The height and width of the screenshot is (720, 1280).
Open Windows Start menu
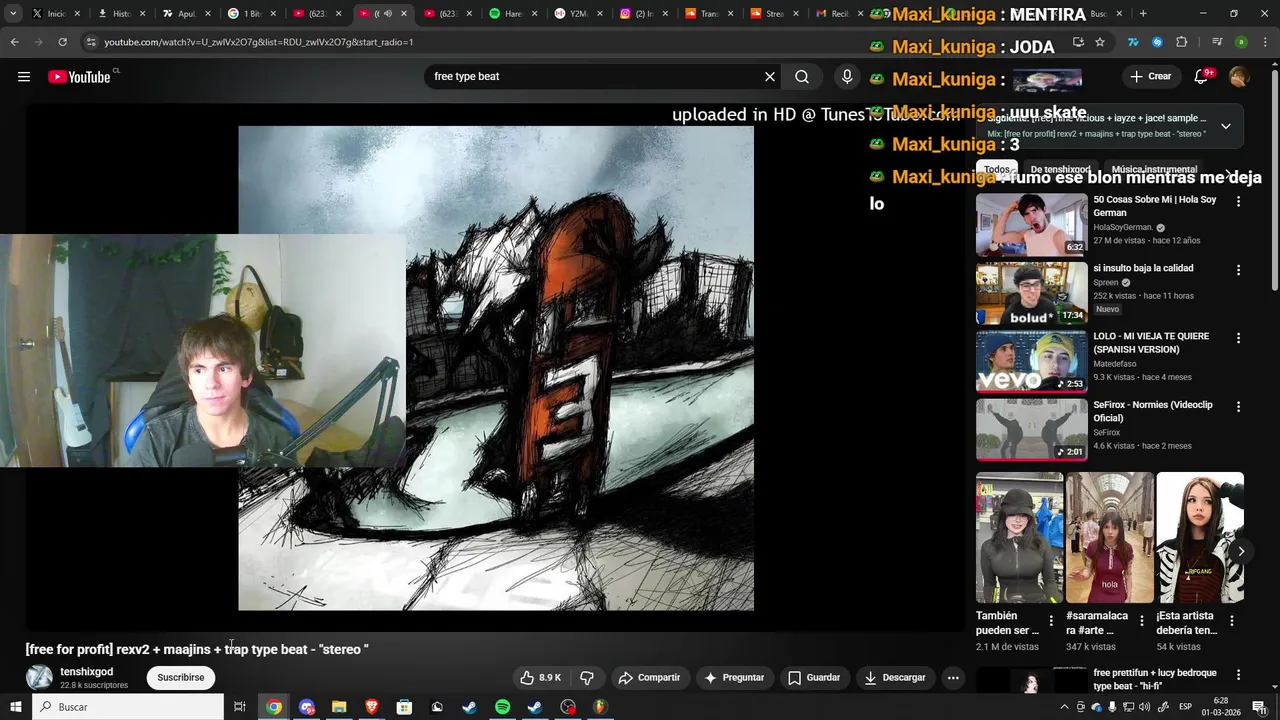coord(16,707)
